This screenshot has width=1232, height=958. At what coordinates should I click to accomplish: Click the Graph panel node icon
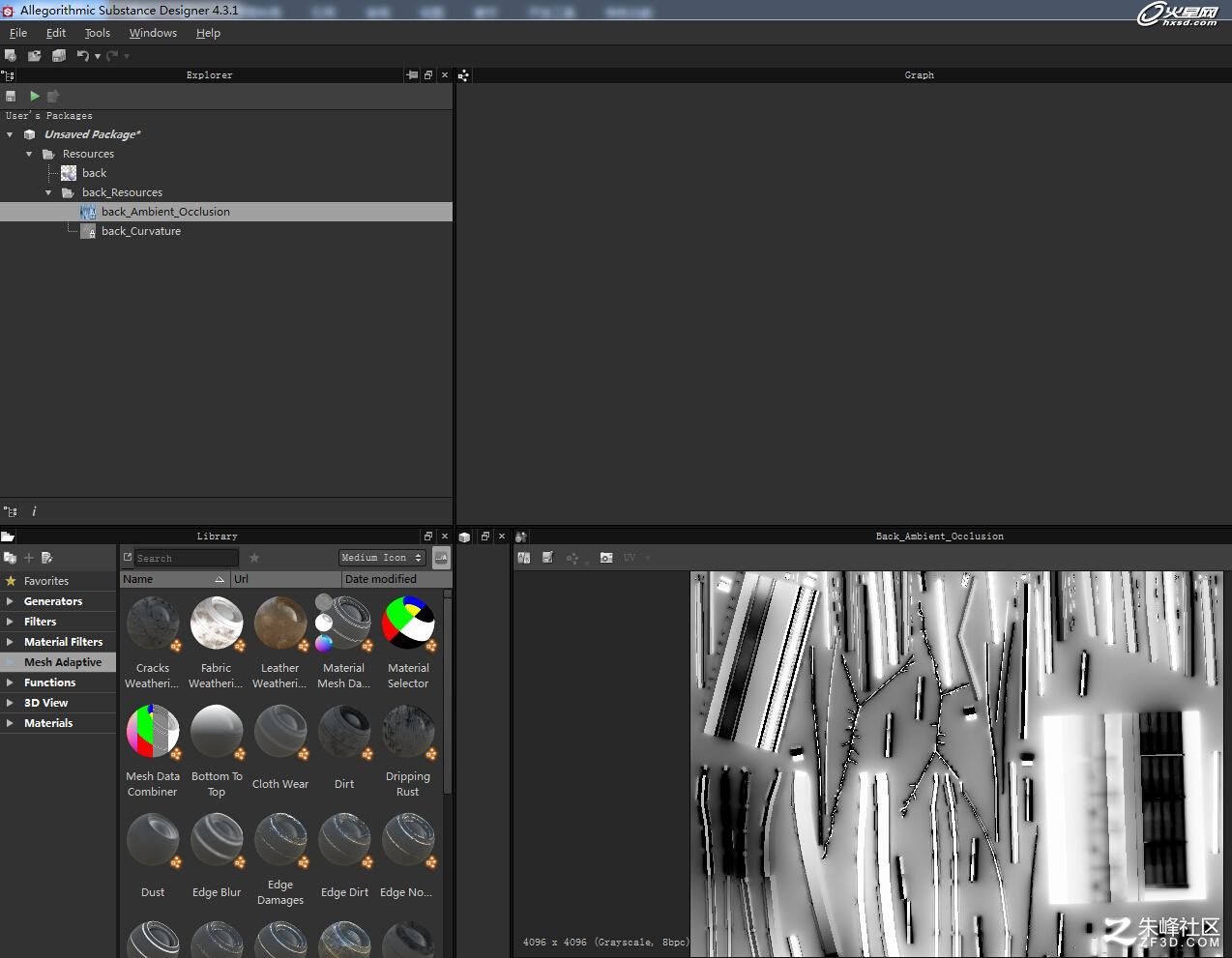[463, 74]
